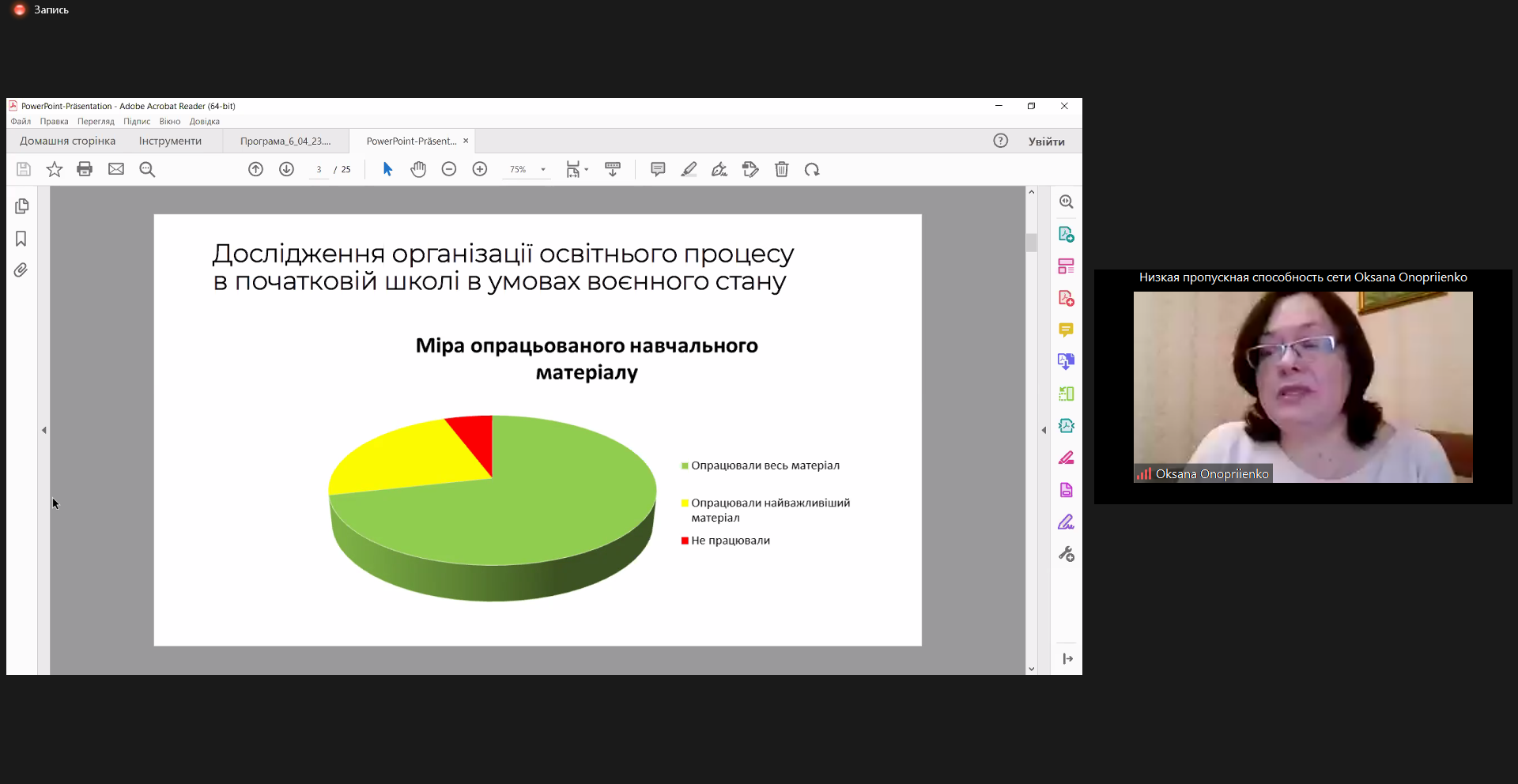Go to previous page arrow
1518x784 pixels.
click(255, 169)
